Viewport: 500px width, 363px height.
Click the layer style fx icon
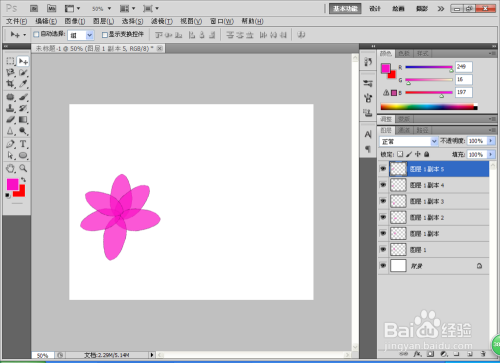[x=417, y=354]
